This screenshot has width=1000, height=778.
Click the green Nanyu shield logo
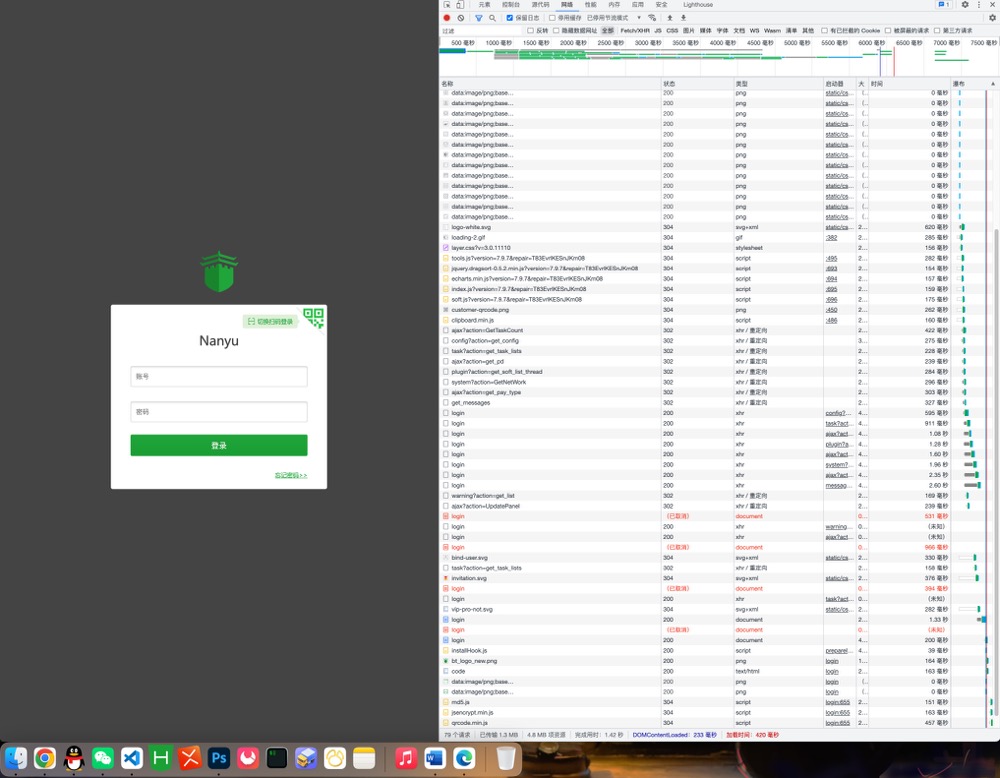click(x=219, y=271)
